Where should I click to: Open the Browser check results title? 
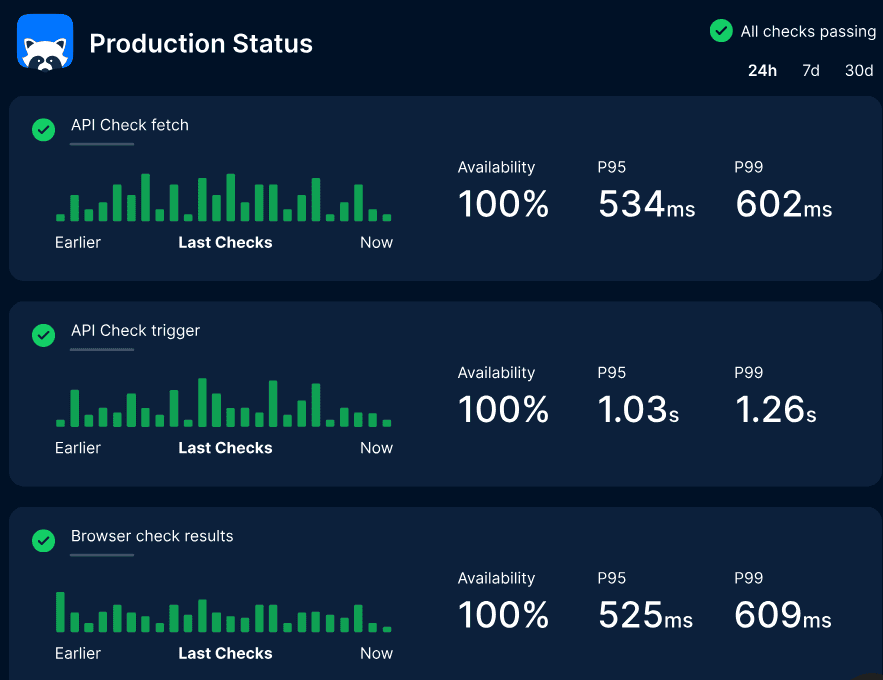tap(152, 536)
